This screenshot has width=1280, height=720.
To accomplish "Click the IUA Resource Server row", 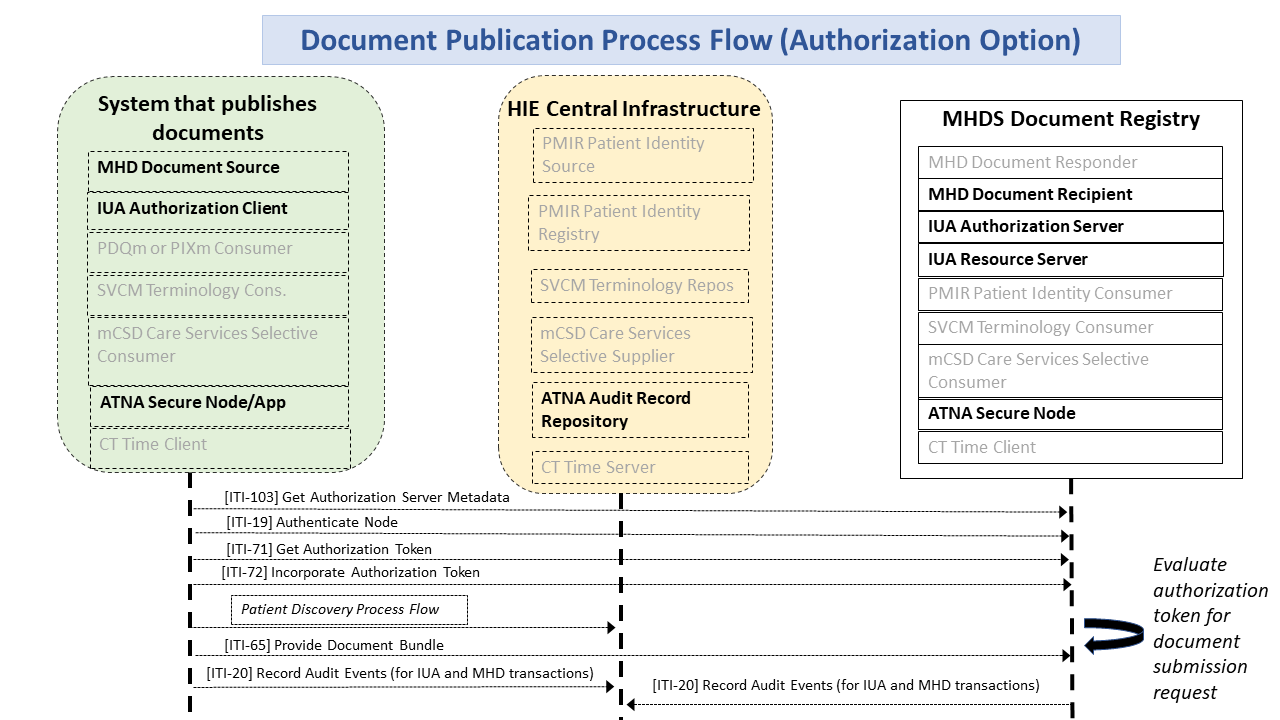I will 1070,260.
